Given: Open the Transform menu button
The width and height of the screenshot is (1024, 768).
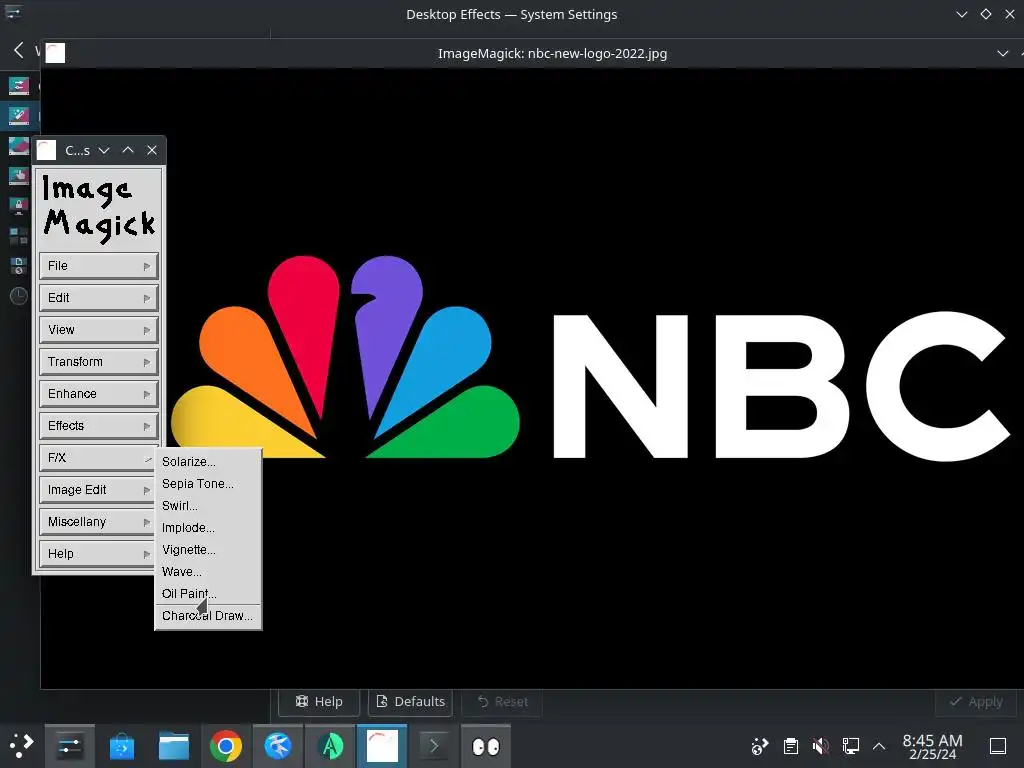Looking at the screenshot, I should point(98,362).
